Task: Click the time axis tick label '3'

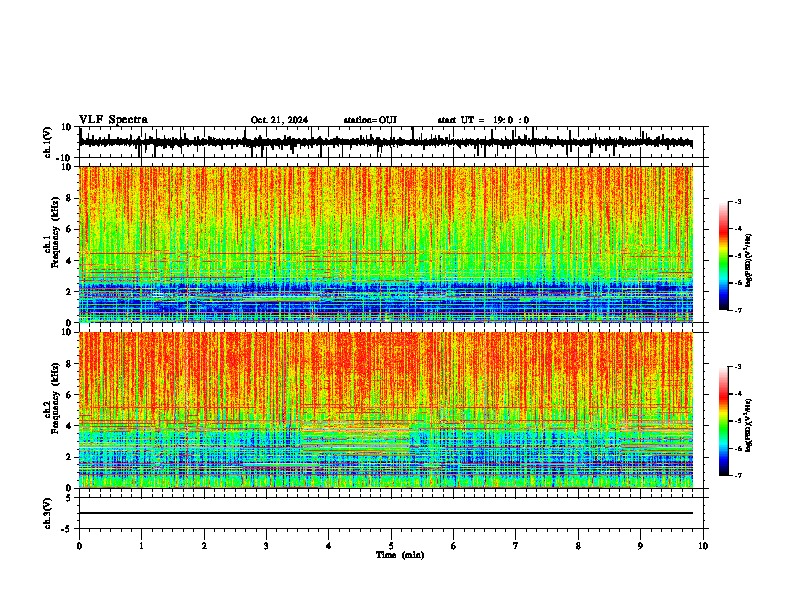Action: click(x=266, y=546)
